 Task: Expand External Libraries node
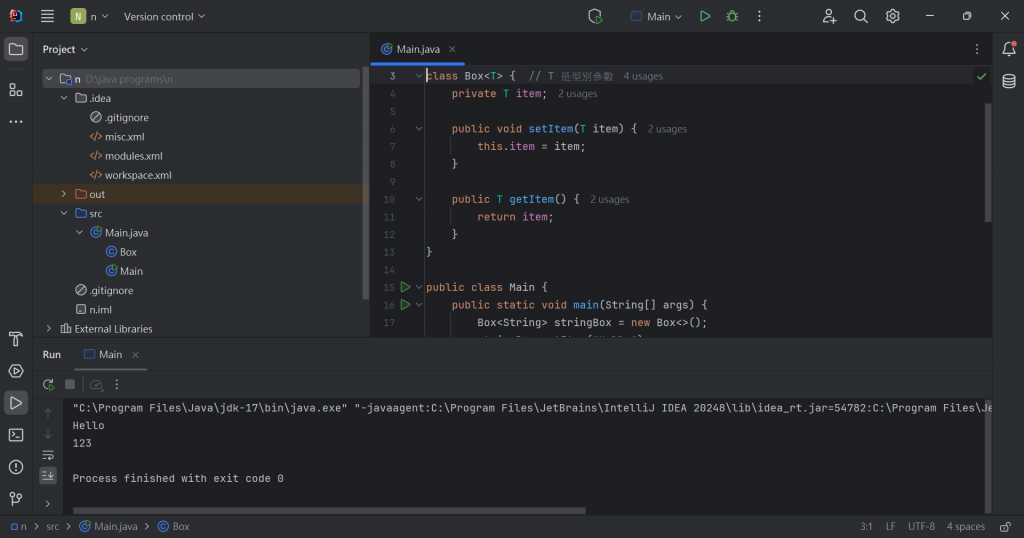(x=49, y=328)
